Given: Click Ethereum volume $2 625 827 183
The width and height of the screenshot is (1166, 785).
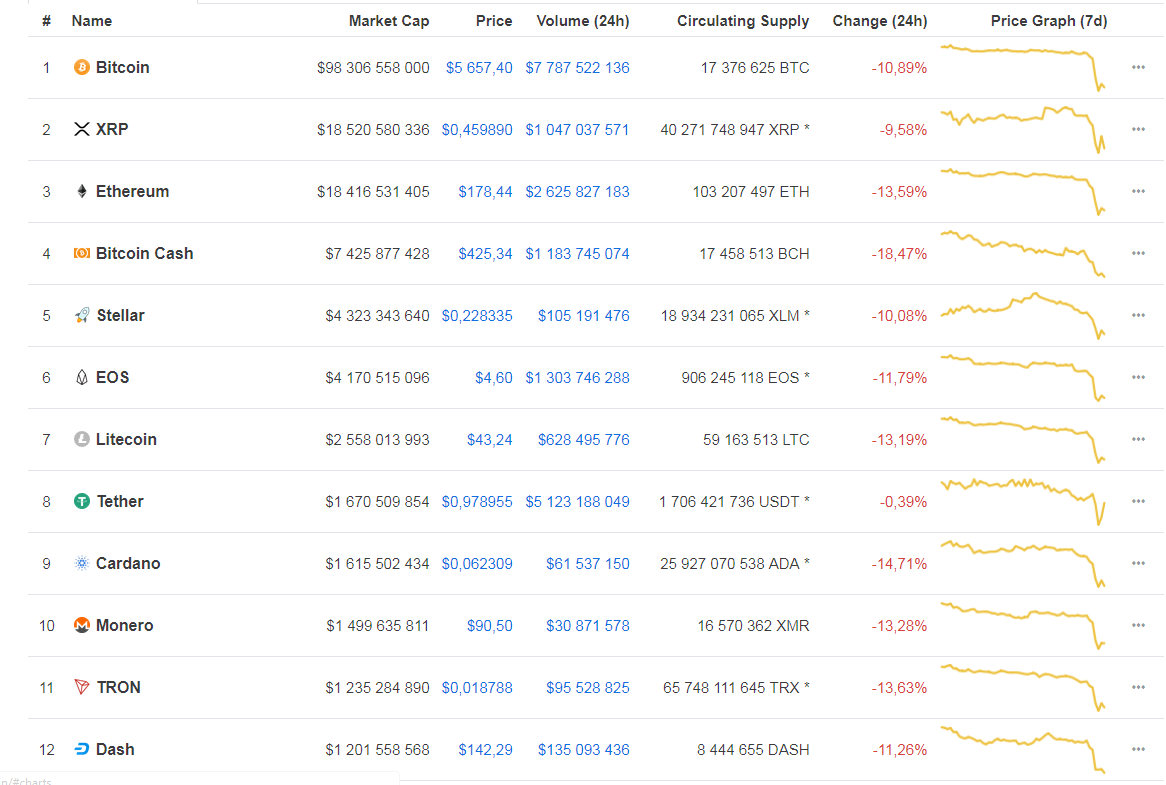Looking at the screenshot, I should point(577,192).
